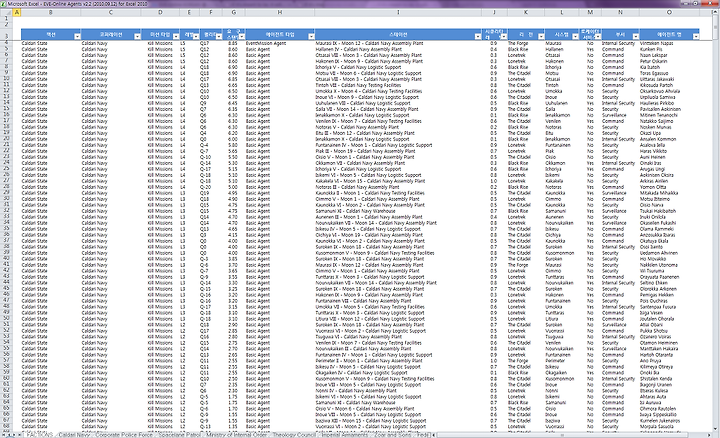Image resolution: width=720 pixels, height=438 pixels.
Task: Click the Excel icon in the title bar
Action: [x=3, y=3]
